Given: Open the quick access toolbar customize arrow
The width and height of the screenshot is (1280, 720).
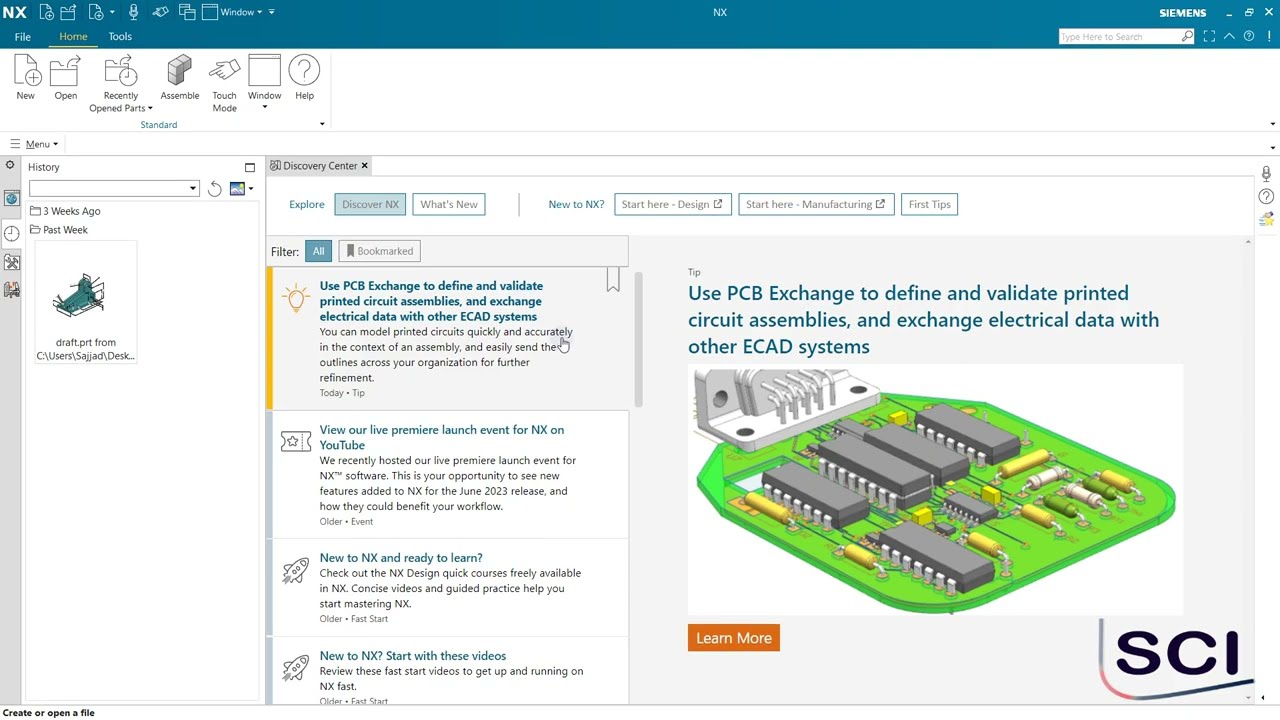Looking at the screenshot, I should click(x=272, y=12).
